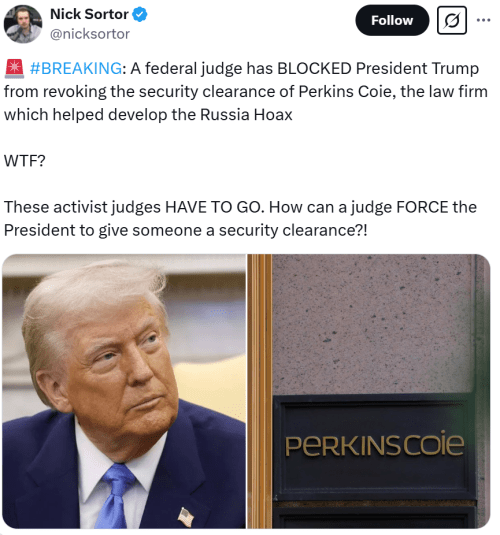
Task: Click "security clearance?!" at the end of the post
Action: point(293,230)
